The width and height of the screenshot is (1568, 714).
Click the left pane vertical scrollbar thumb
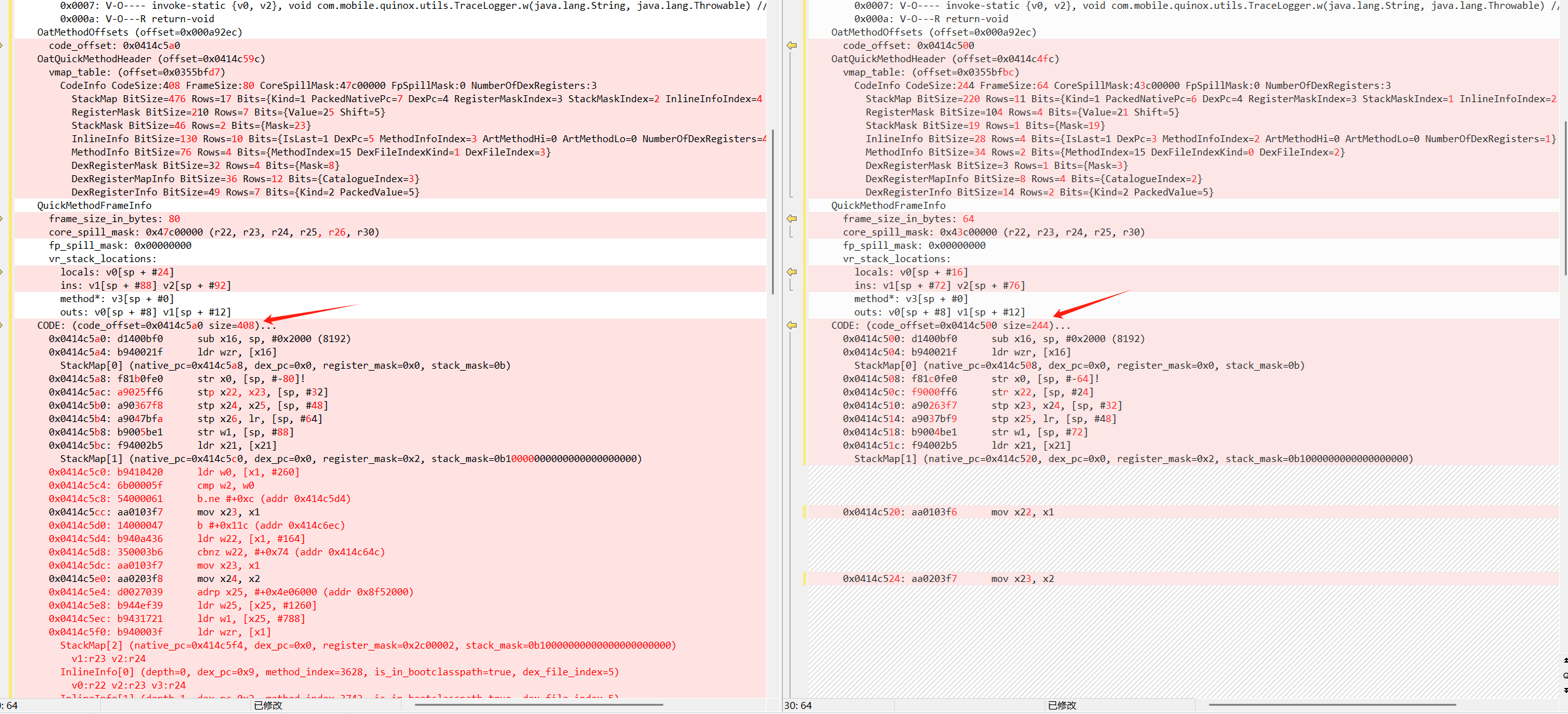773,211
